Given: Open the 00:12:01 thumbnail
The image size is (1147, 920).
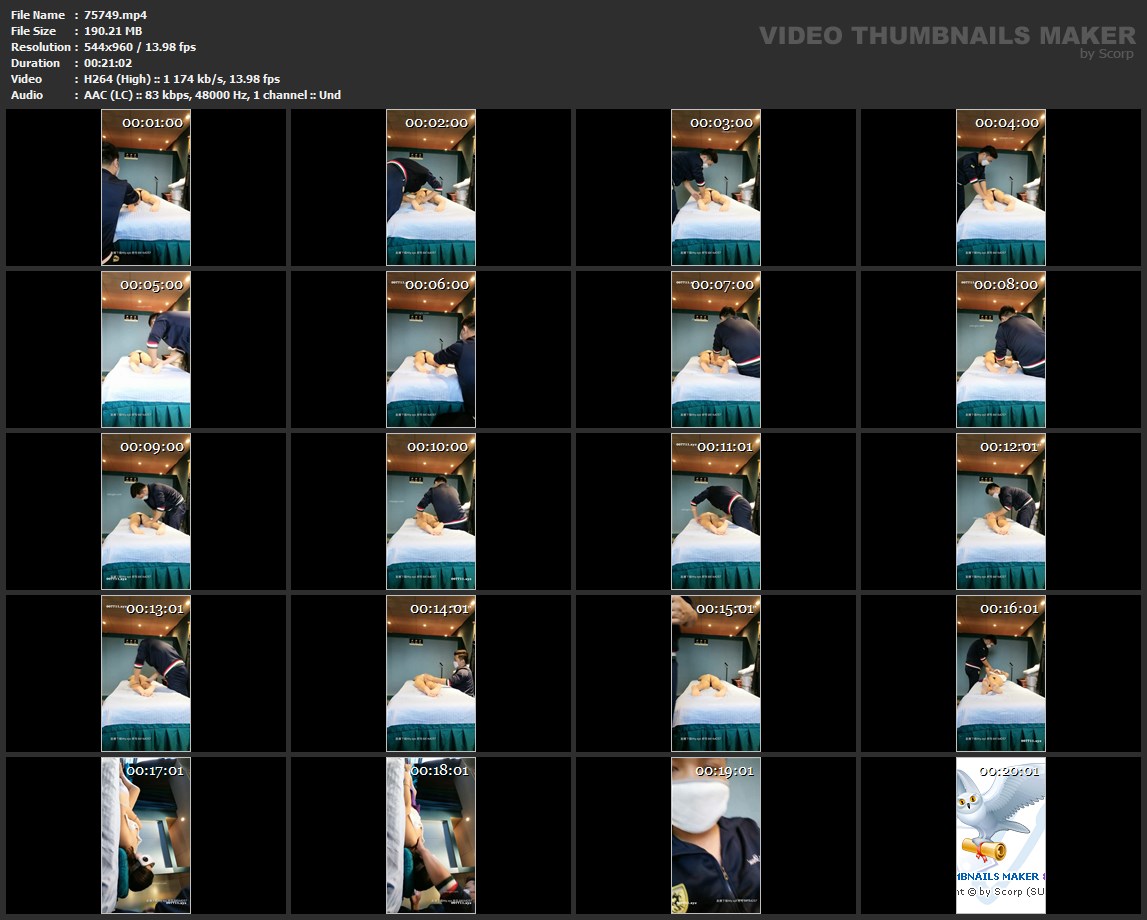Looking at the screenshot, I should 1001,511.
